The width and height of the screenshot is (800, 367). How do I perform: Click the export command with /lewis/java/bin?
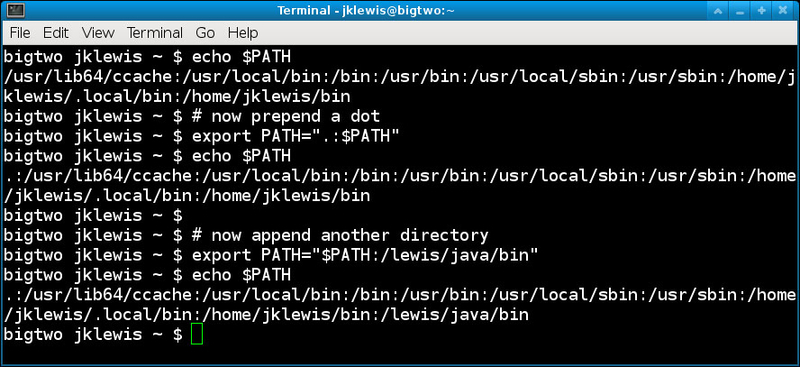point(365,255)
